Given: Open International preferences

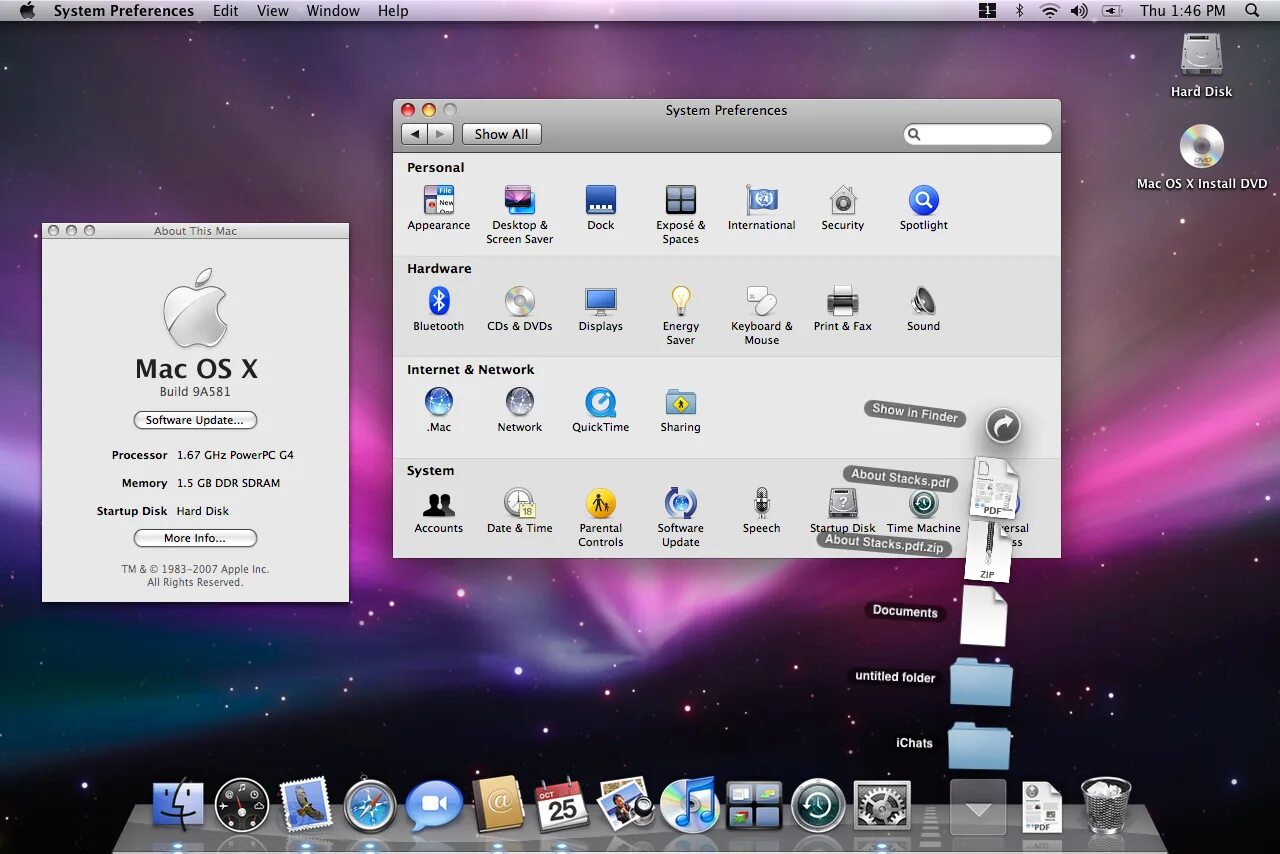Looking at the screenshot, I should [x=762, y=208].
